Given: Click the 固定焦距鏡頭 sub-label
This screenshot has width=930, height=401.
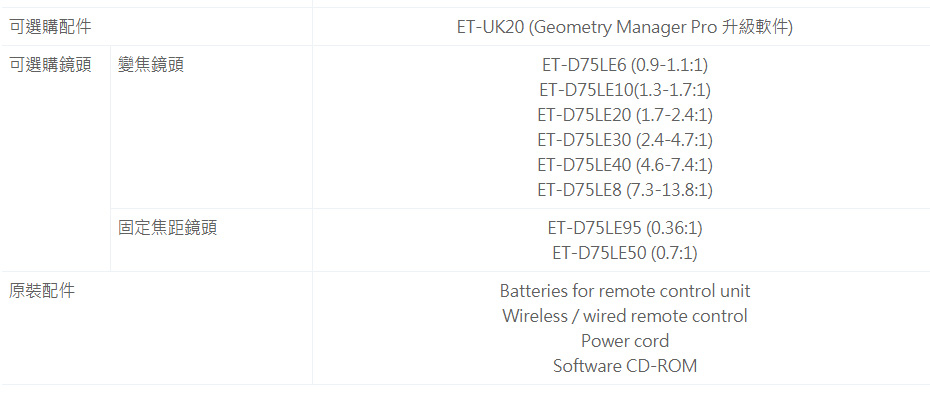Looking at the screenshot, I should pyautogui.click(x=168, y=228).
